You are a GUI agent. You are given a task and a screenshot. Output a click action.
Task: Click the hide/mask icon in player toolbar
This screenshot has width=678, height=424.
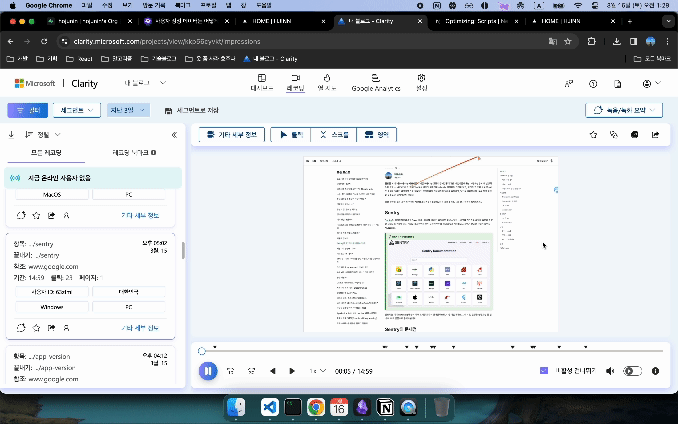click(x=614, y=135)
